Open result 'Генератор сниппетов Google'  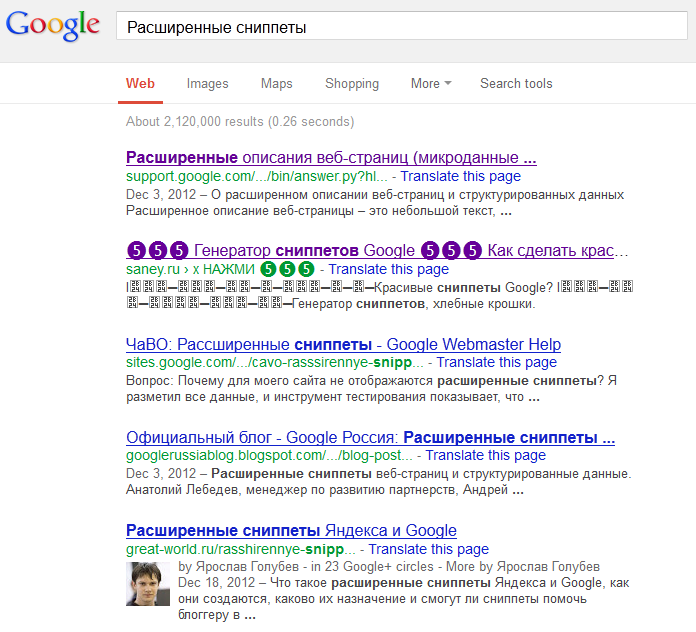tap(377, 251)
